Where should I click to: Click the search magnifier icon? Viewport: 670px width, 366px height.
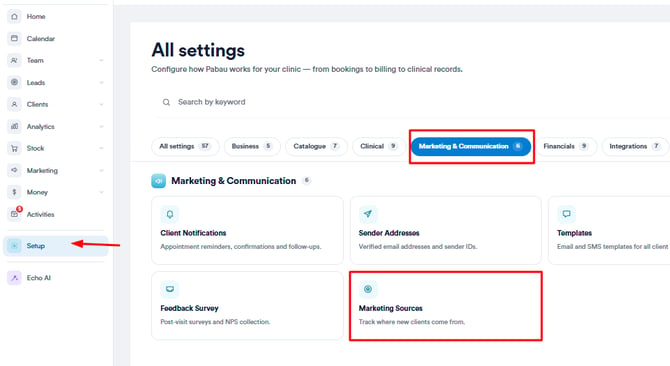pyautogui.click(x=166, y=102)
